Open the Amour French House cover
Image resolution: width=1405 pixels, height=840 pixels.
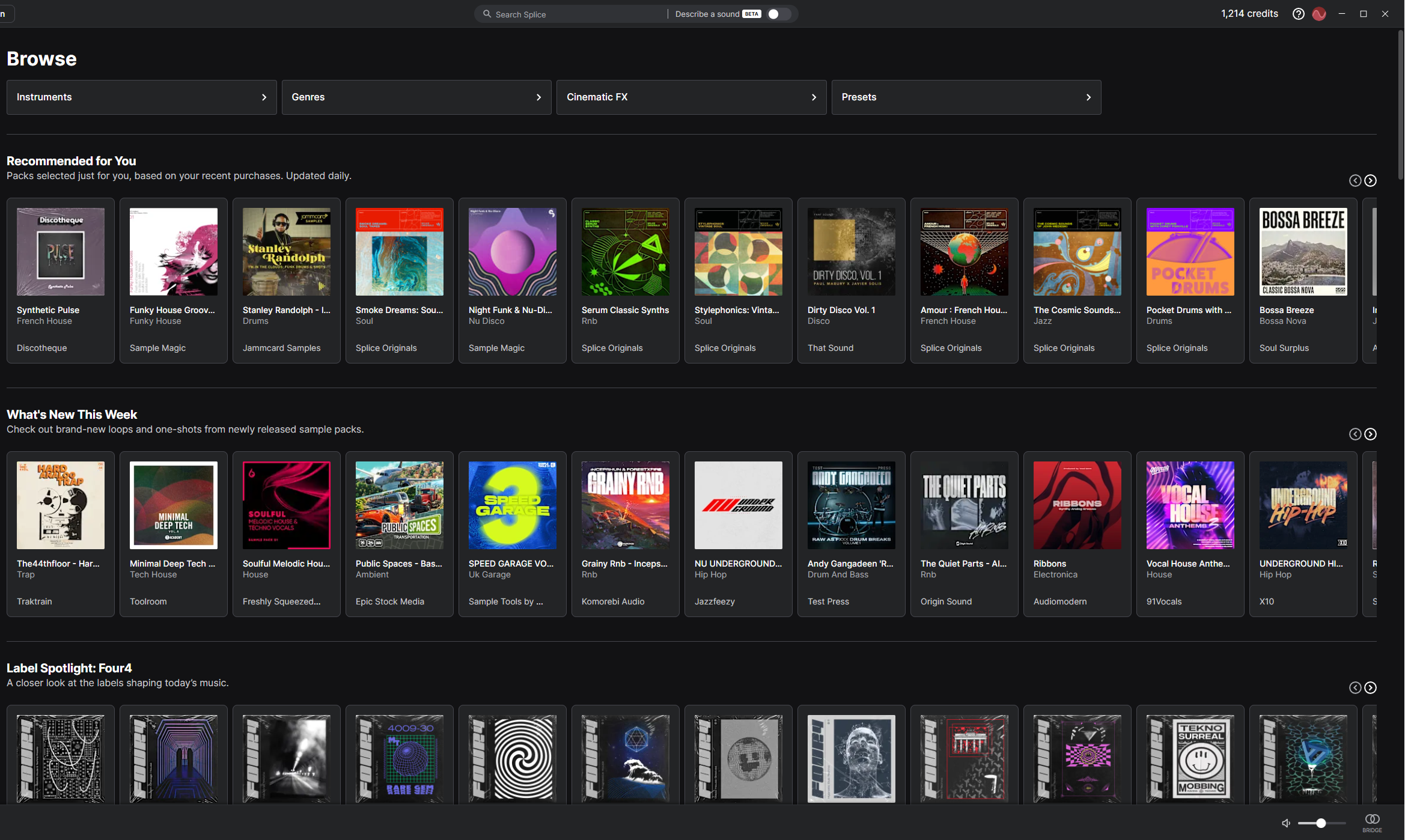[965, 252]
